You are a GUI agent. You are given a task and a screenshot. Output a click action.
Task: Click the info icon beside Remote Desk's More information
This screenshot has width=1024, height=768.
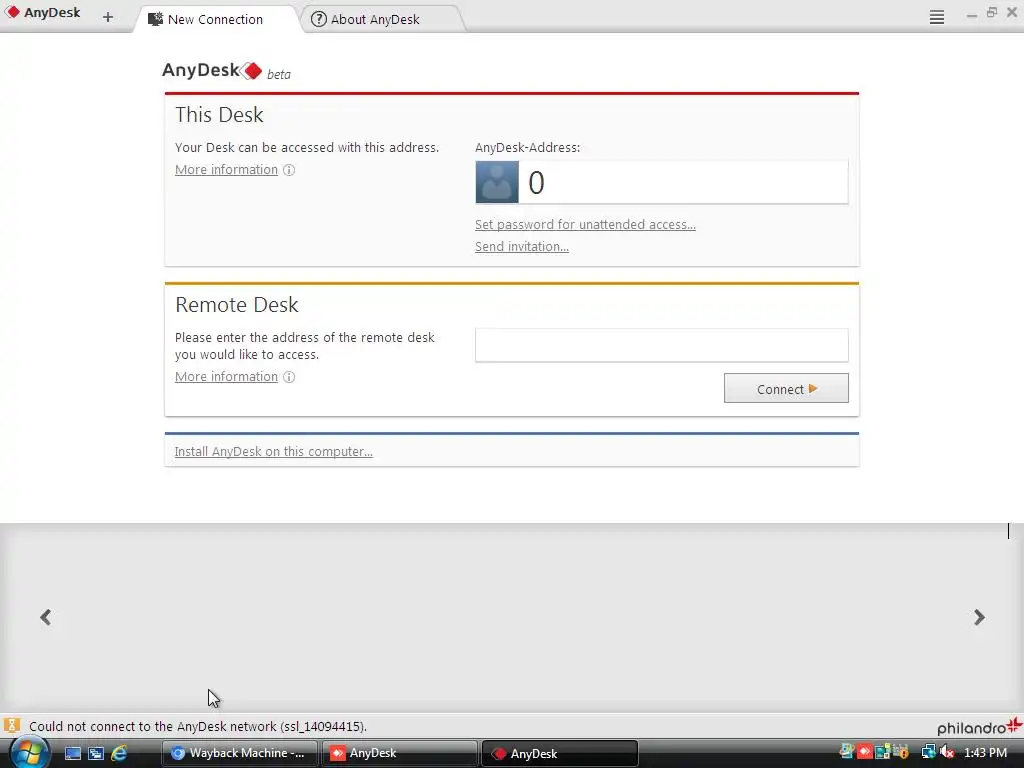click(289, 377)
